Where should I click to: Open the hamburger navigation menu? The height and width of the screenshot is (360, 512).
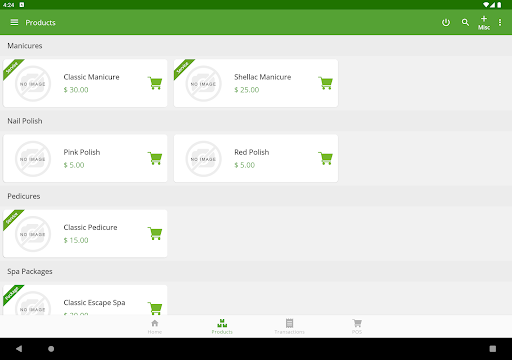14,22
